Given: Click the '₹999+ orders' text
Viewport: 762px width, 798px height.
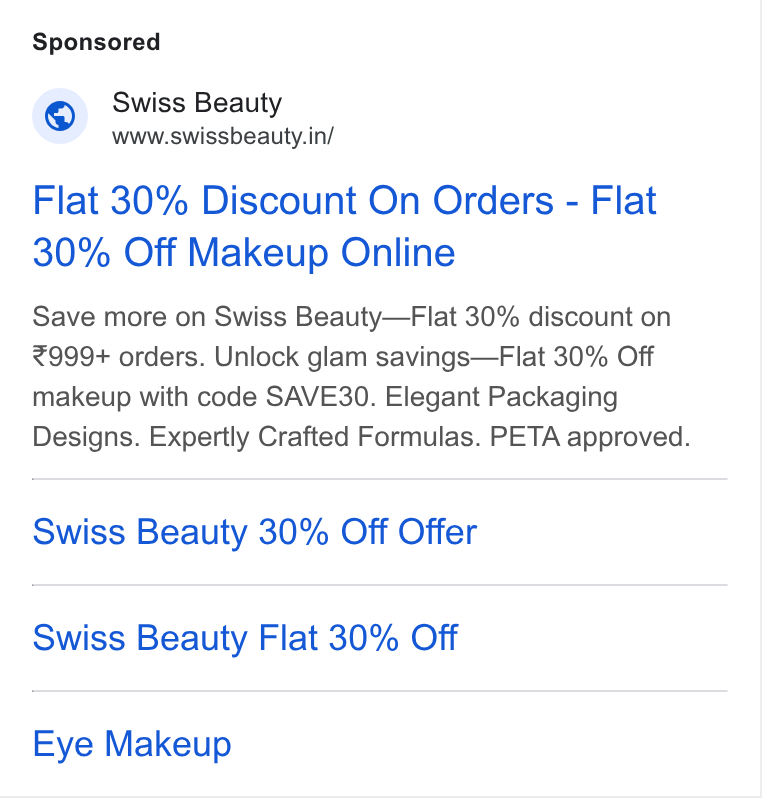Looking at the screenshot, I should [x=118, y=357].
